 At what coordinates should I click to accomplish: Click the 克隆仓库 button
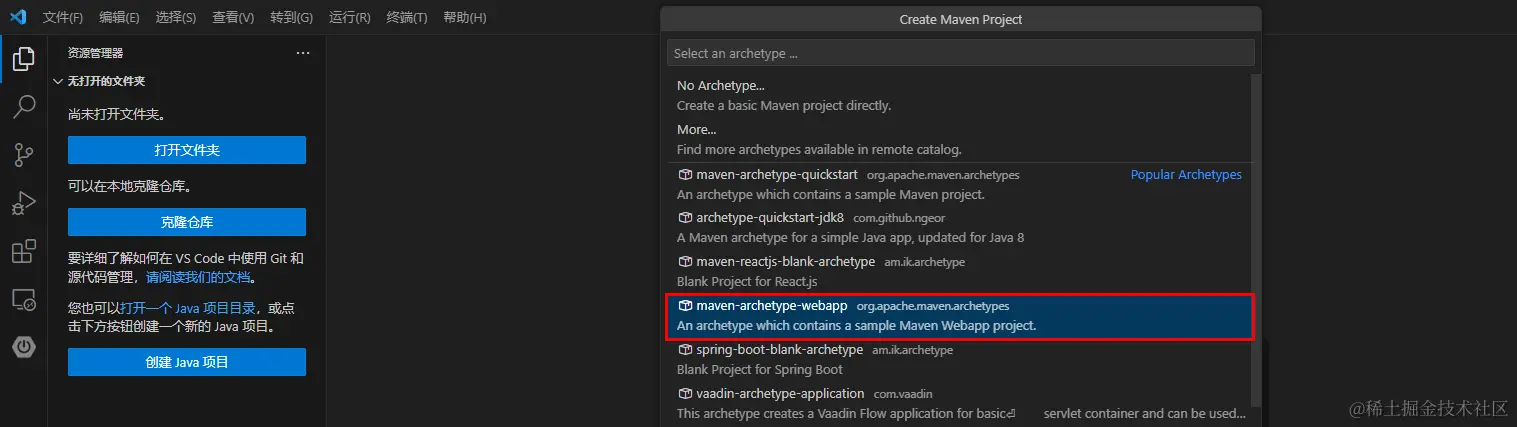pyautogui.click(x=187, y=222)
